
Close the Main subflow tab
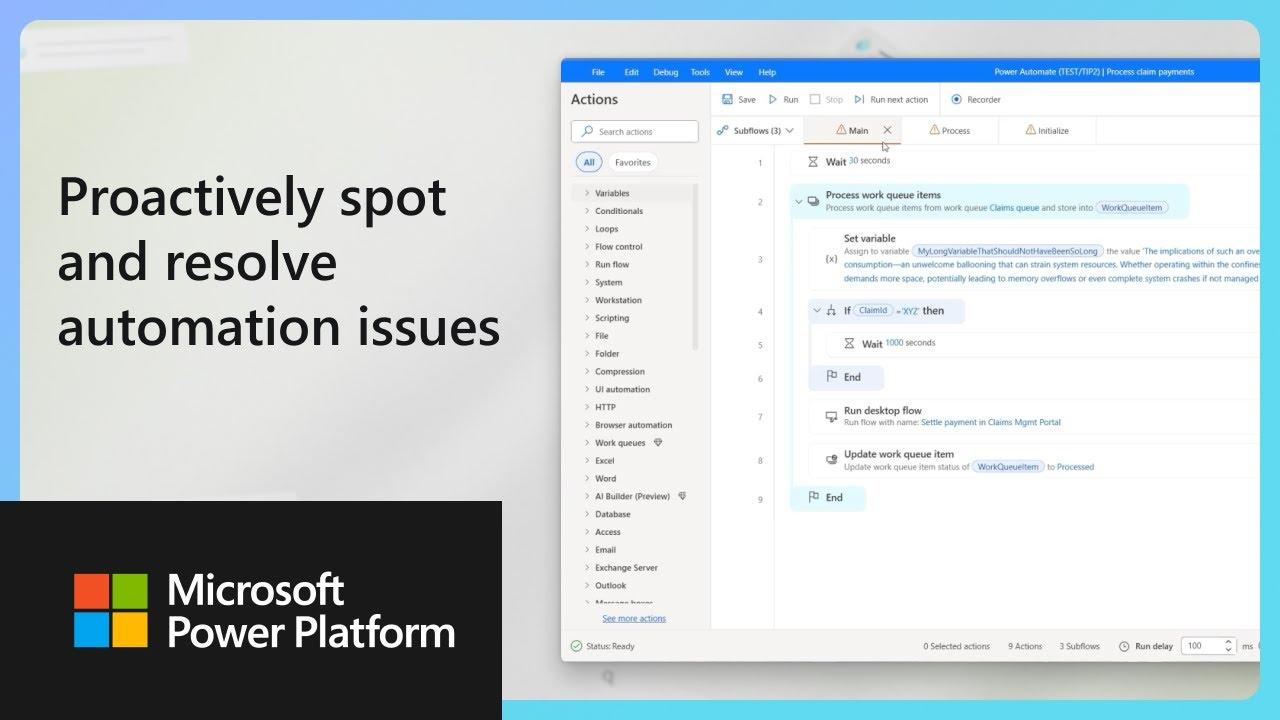887,130
